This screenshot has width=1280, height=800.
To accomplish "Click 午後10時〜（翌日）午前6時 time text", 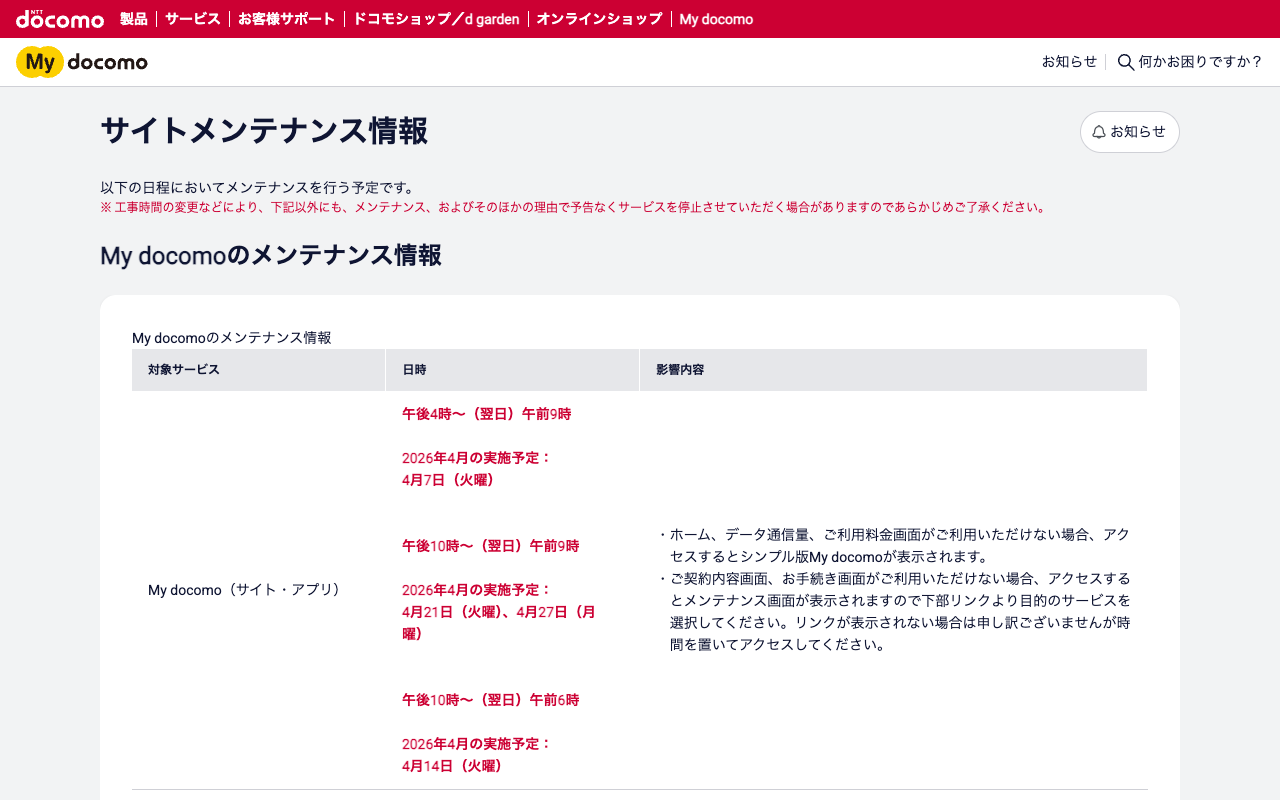I will 490,700.
